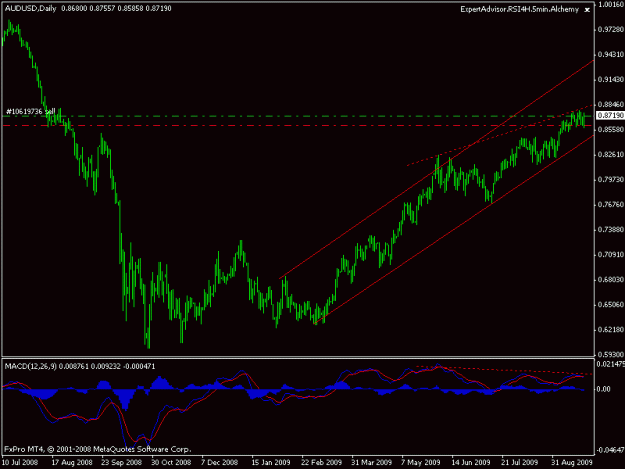This screenshot has width=625, height=469.
Task: Click the ExpertAdvisor.RSI4H.5min.Alchemy label
Action: point(519,9)
